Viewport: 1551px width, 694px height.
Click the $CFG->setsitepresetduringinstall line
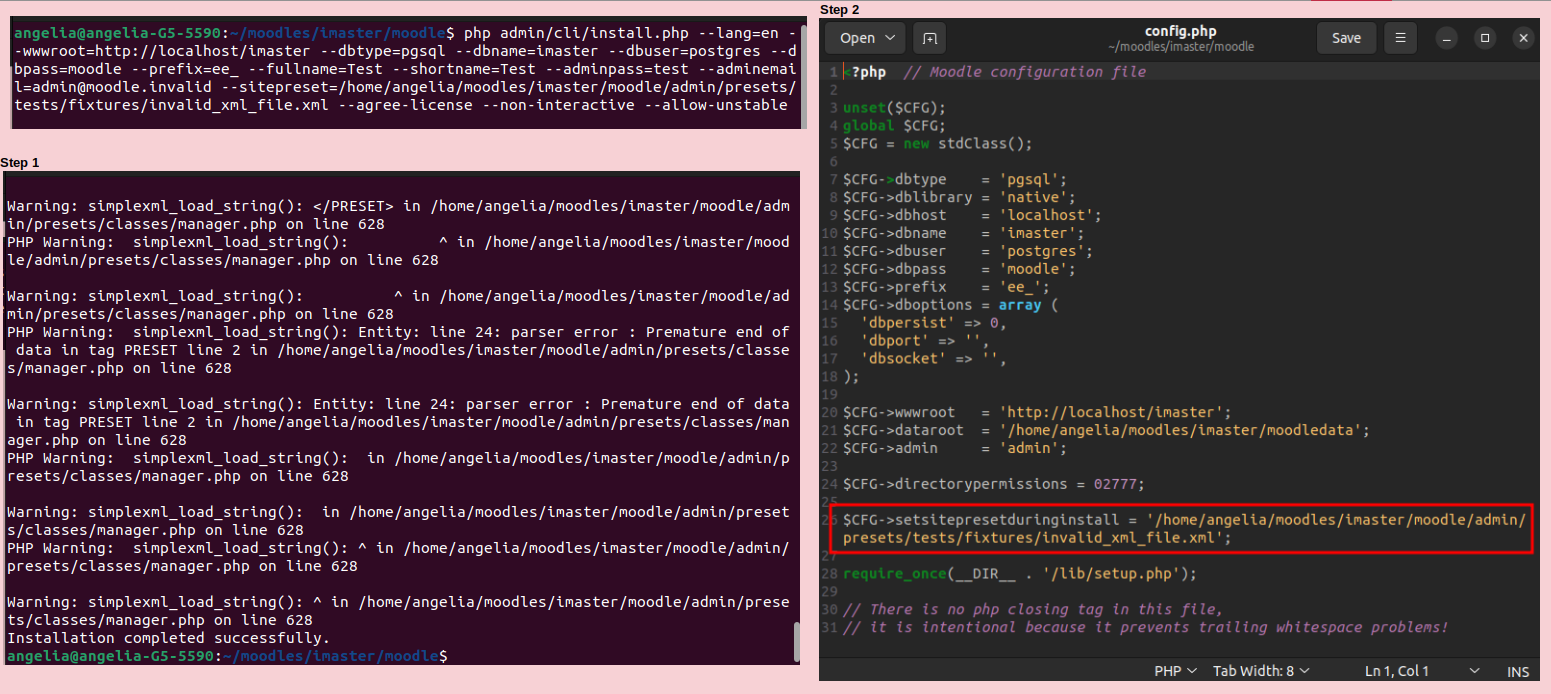pyautogui.click(x=1185, y=529)
